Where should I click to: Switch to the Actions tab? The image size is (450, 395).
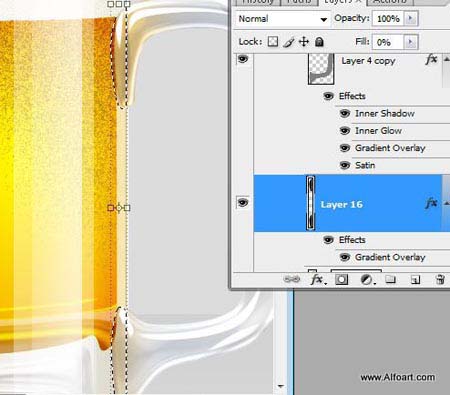point(390,2)
